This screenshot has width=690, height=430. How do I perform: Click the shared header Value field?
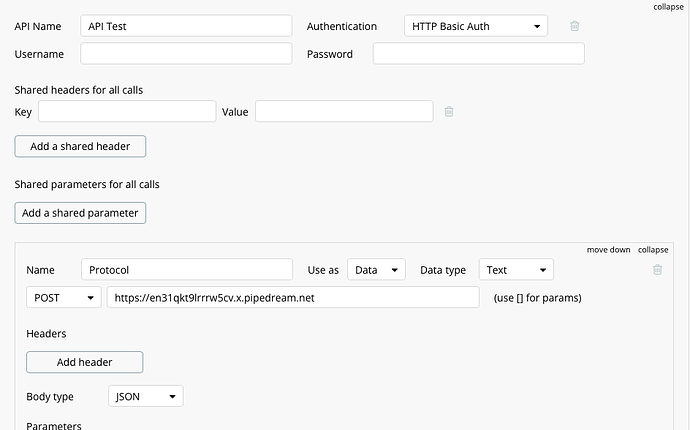click(x=344, y=112)
